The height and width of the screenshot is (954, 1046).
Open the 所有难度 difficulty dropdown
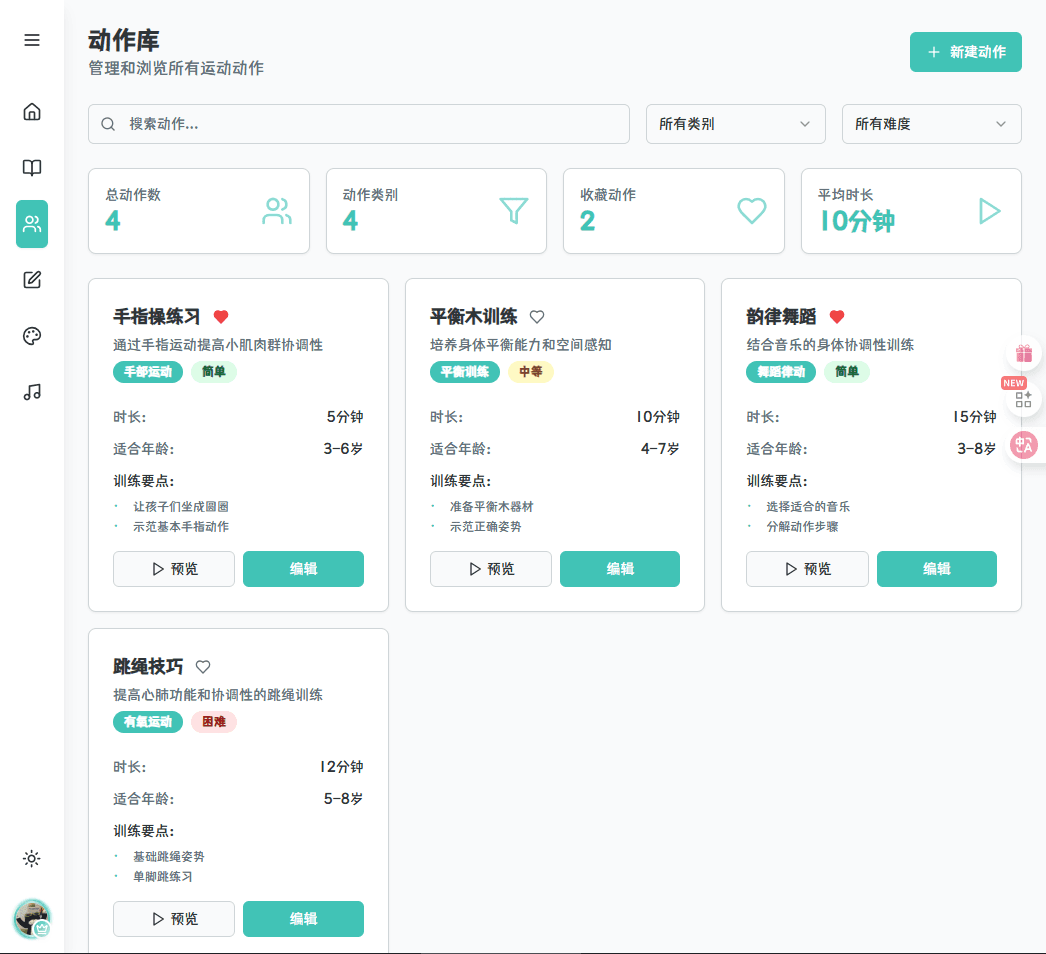click(x=931, y=124)
